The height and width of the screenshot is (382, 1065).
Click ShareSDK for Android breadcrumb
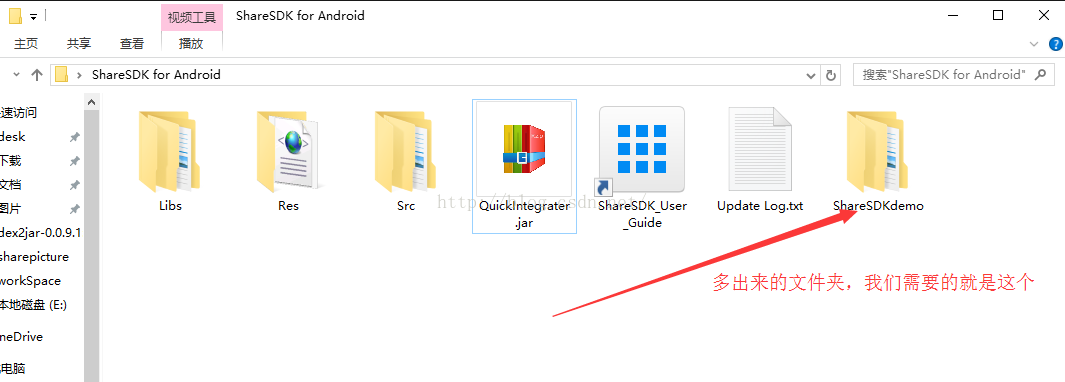tap(156, 75)
